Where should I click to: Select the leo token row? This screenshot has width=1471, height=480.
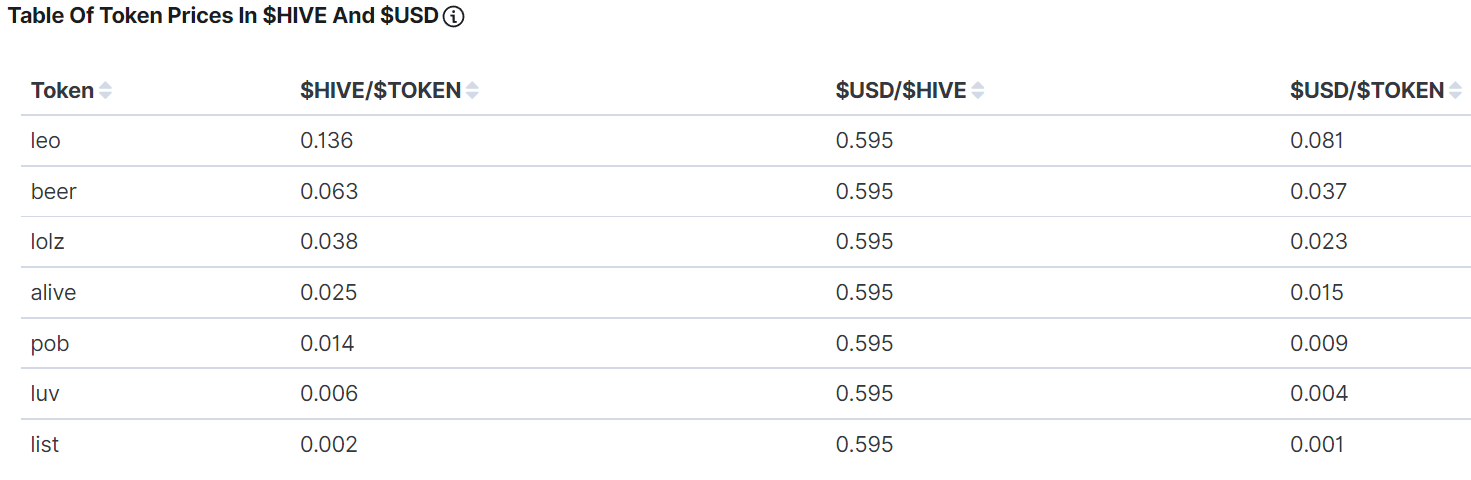coord(46,141)
